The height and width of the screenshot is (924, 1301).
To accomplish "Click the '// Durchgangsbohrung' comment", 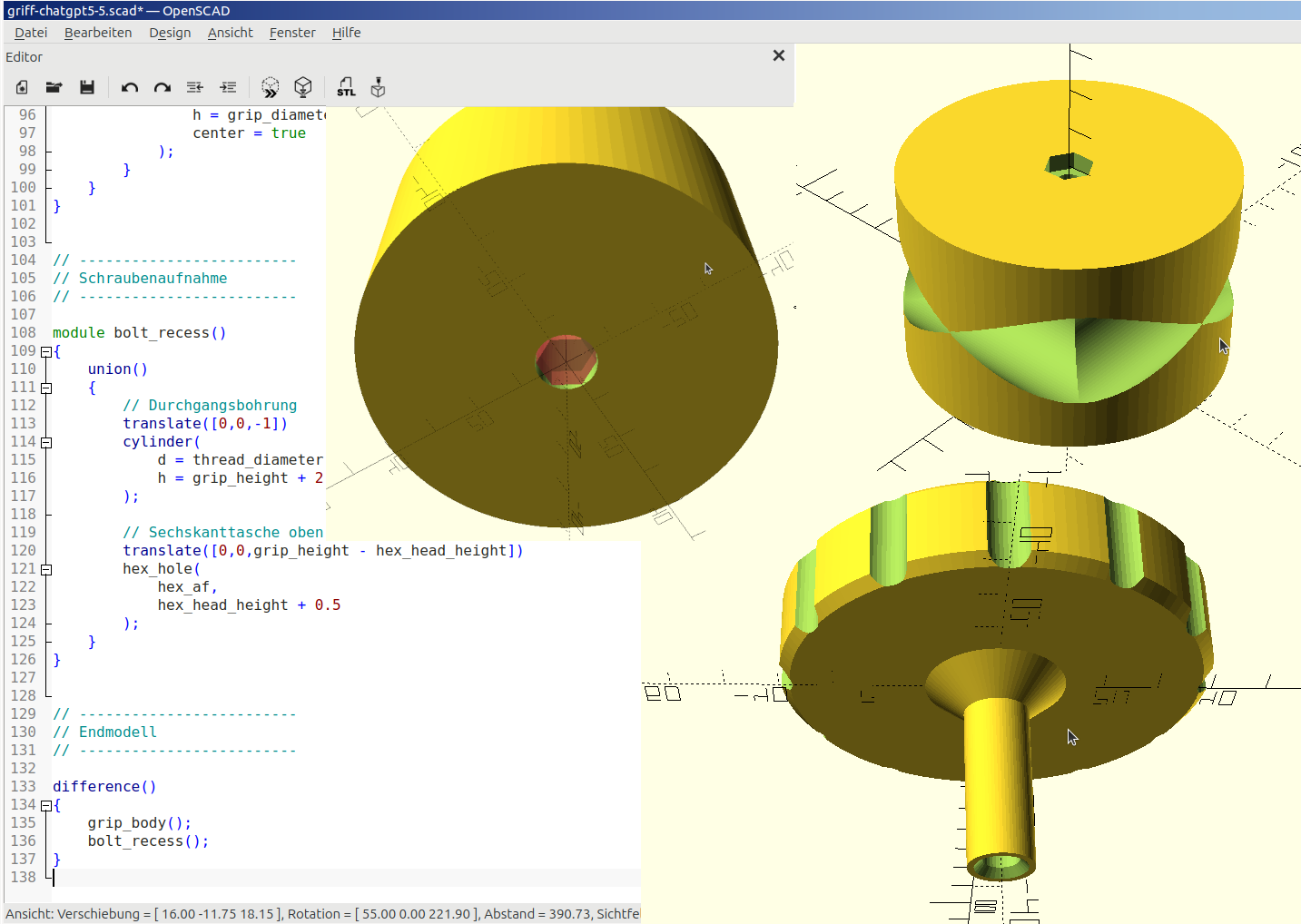I will coord(210,406).
